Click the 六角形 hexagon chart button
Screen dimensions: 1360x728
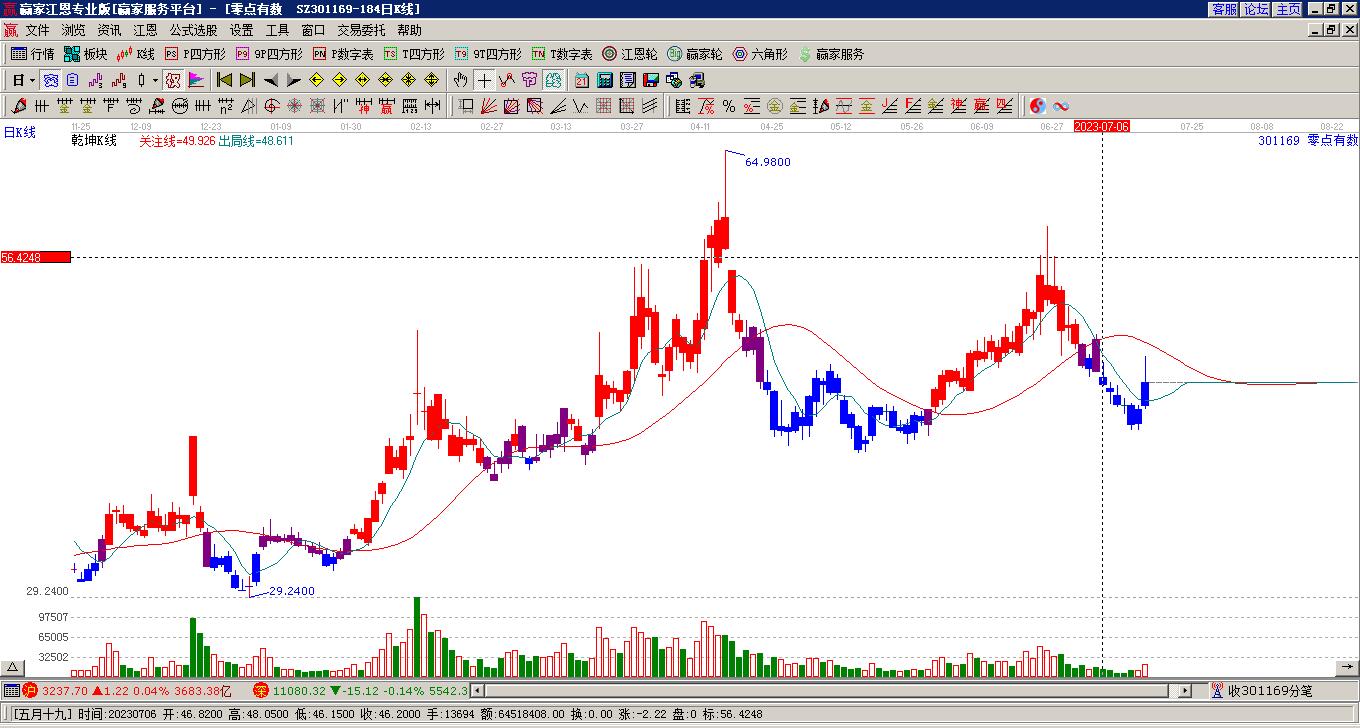[x=760, y=54]
